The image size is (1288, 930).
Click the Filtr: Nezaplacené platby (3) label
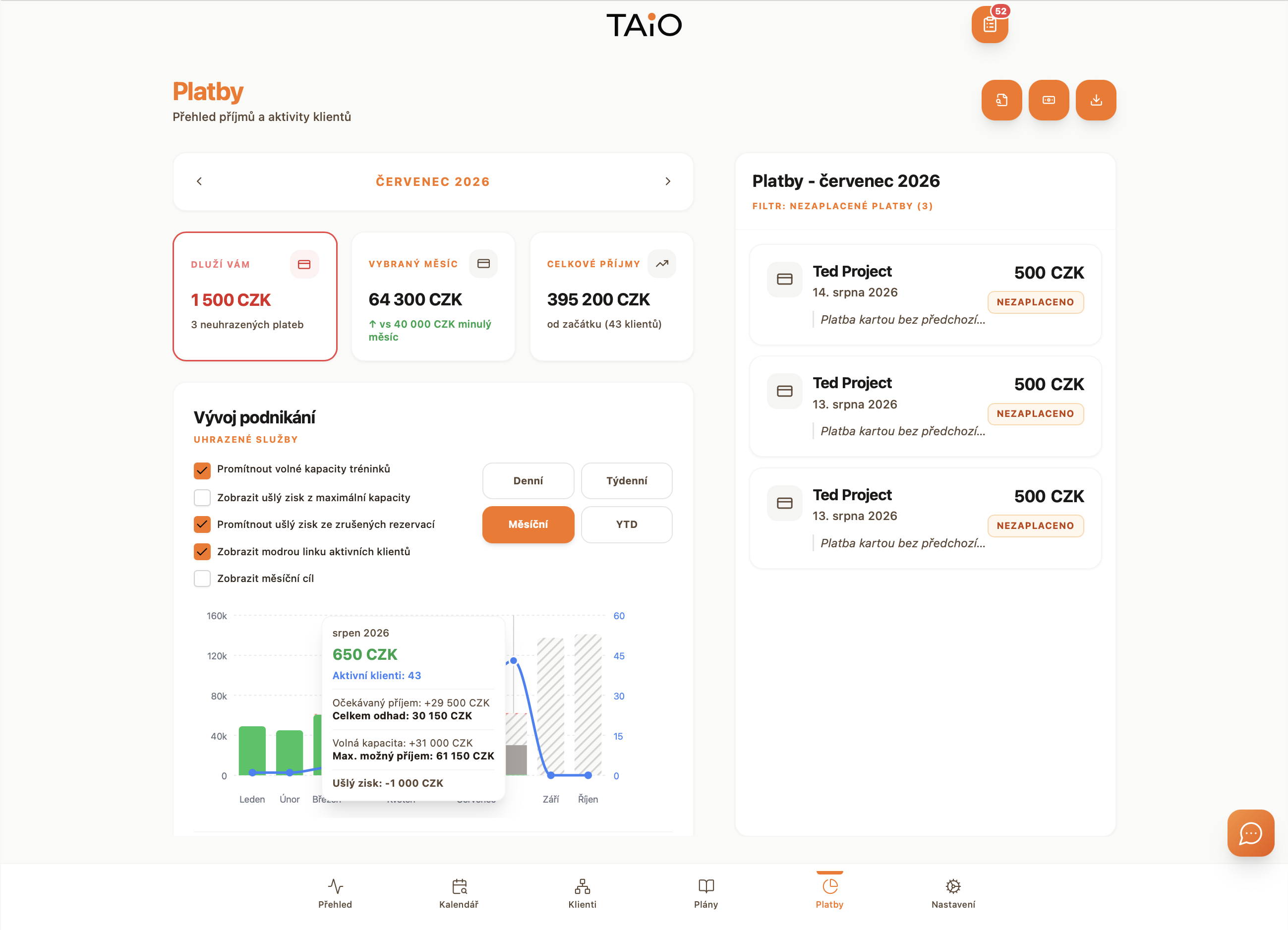[842, 206]
